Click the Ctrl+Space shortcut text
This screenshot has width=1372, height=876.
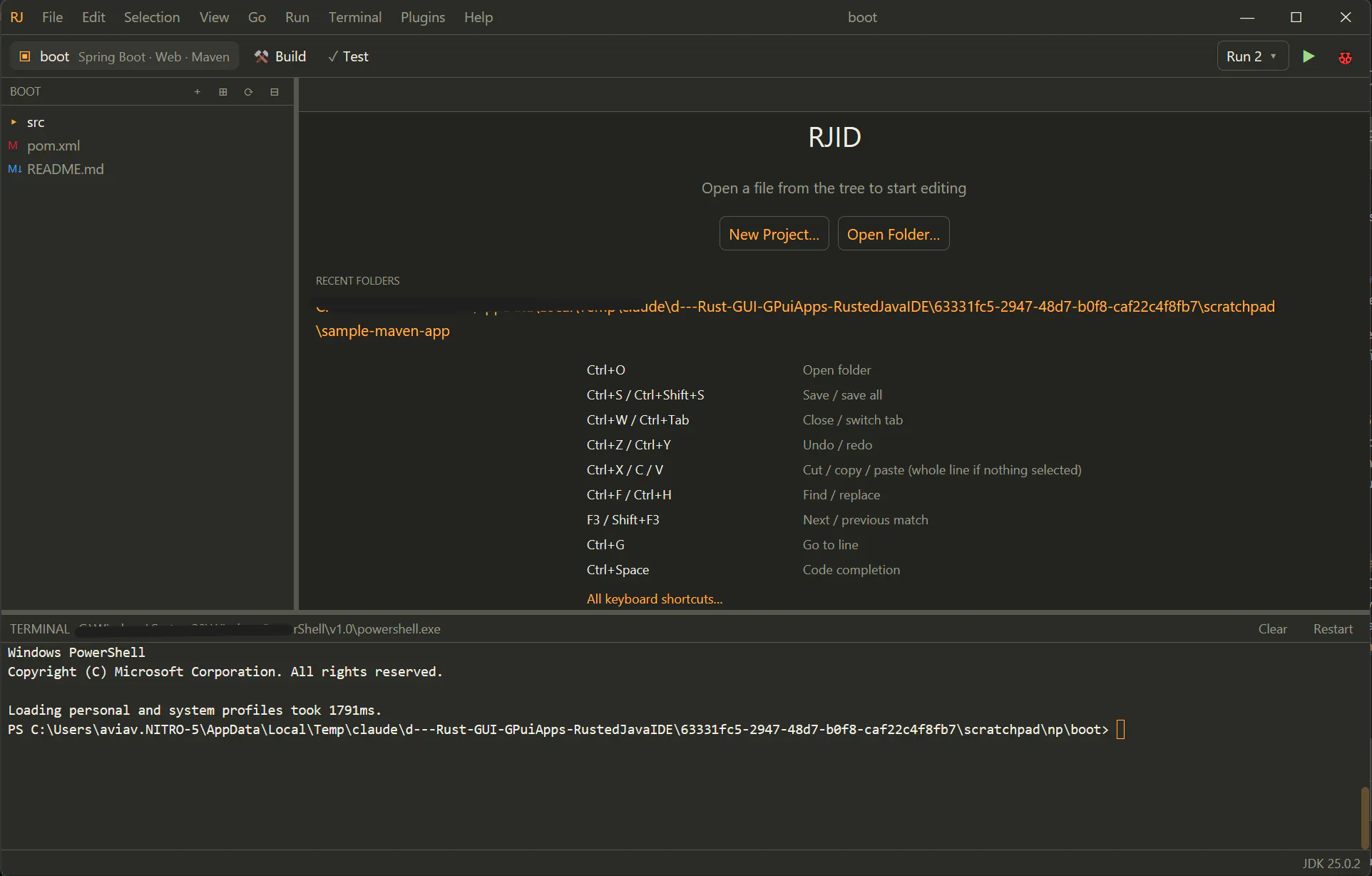coord(618,570)
